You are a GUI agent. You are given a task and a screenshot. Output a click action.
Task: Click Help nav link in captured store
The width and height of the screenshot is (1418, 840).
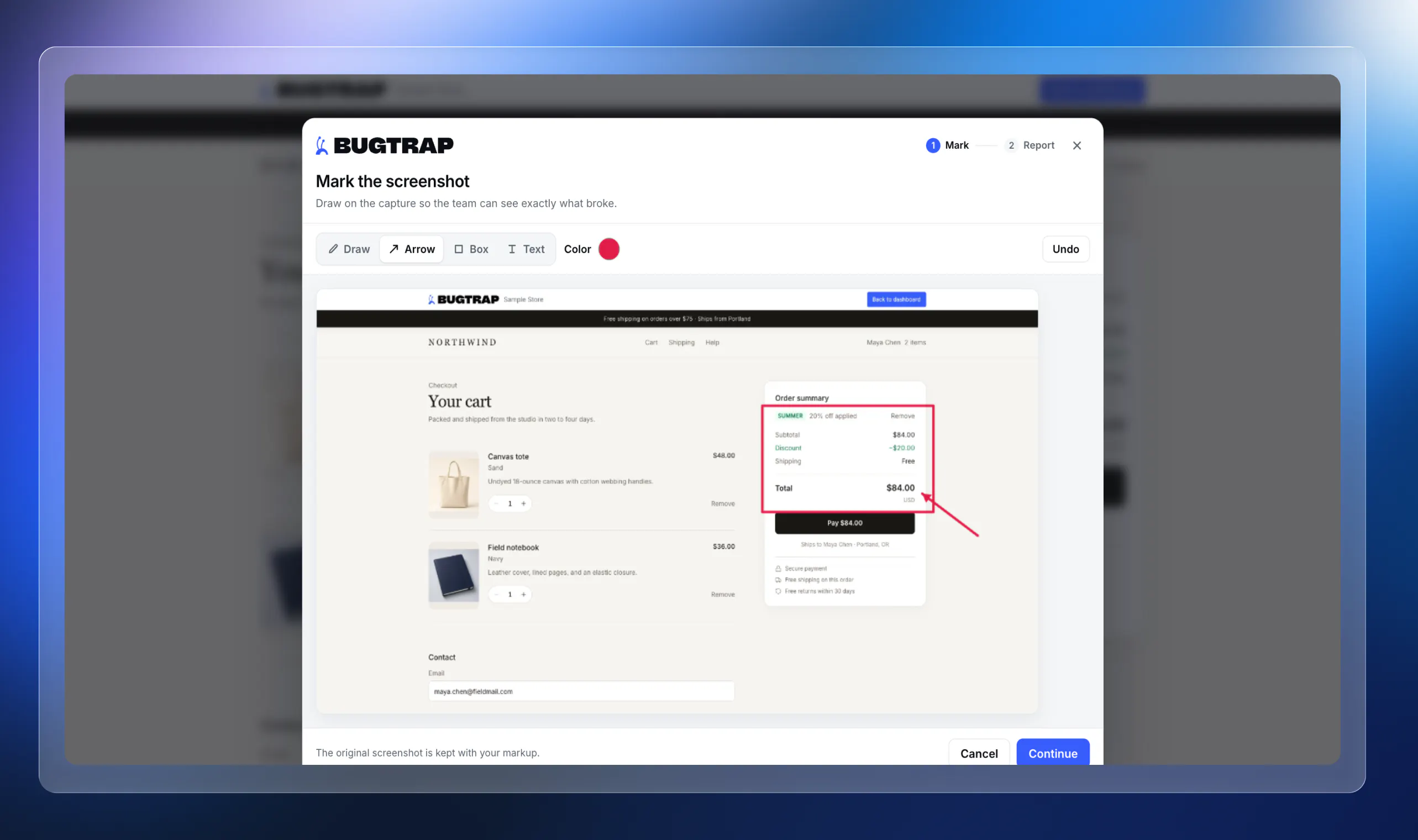(x=712, y=343)
